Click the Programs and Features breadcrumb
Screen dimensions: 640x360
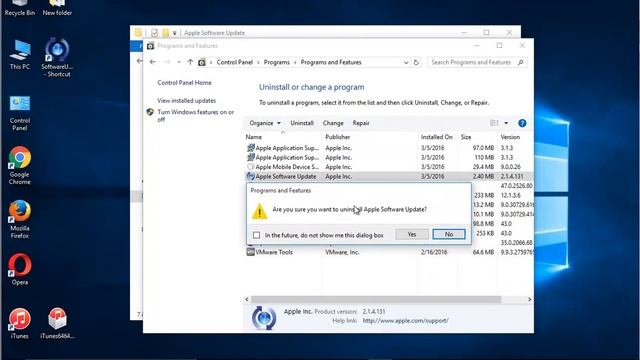click(x=331, y=62)
